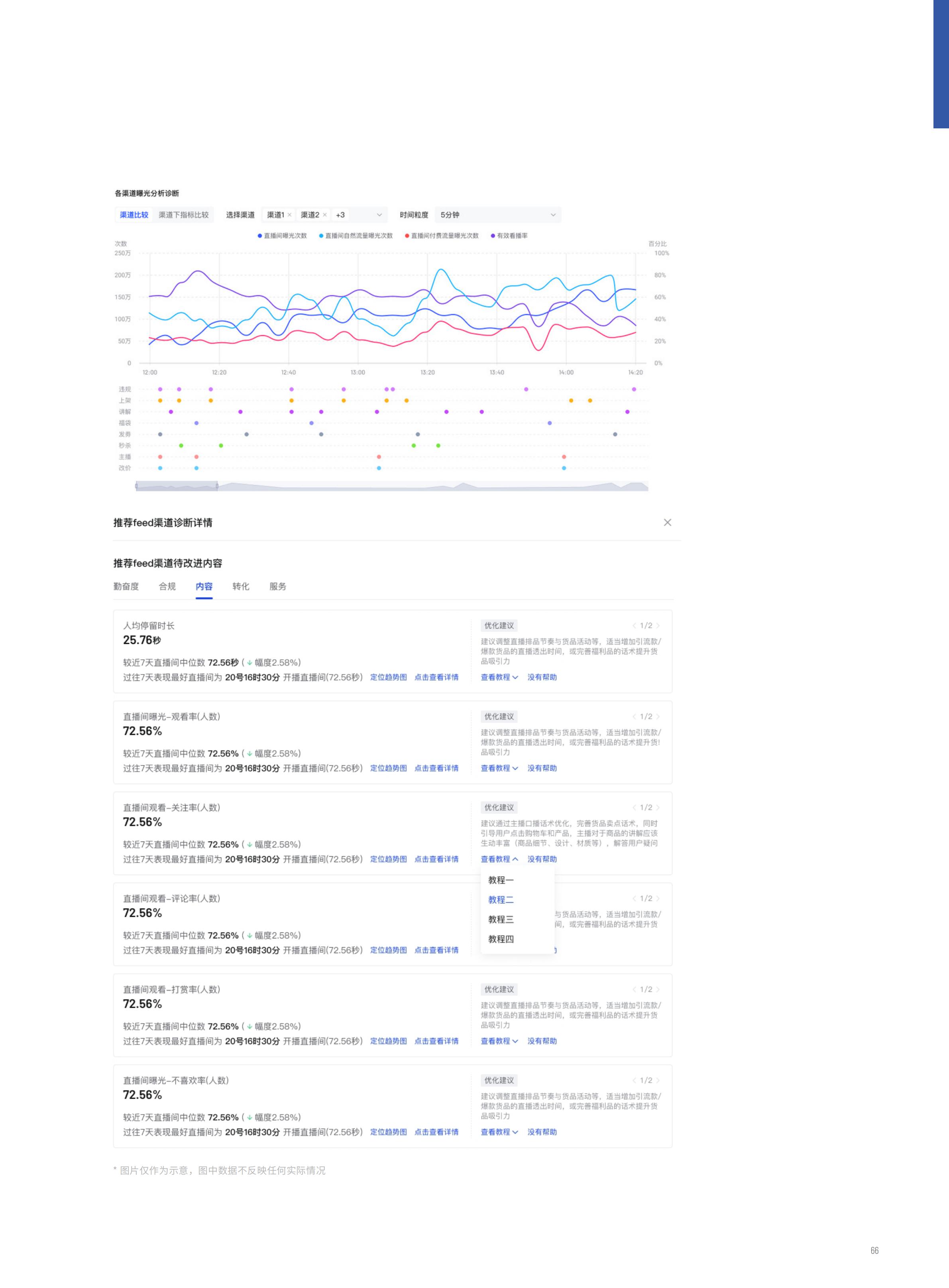Switch to 渠道下指标比较 tab
The height and width of the screenshot is (1288, 949).
pyautogui.click(x=184, y=215)
